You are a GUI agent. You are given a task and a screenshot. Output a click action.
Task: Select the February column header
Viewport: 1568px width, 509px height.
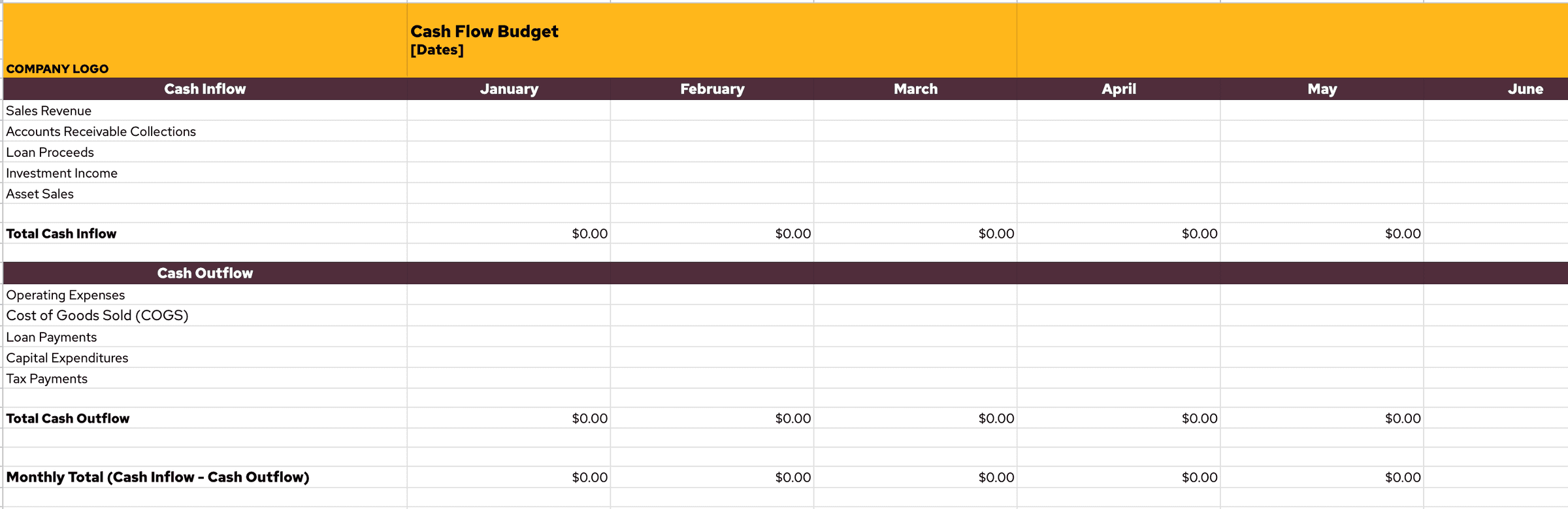tap(712, 89)
